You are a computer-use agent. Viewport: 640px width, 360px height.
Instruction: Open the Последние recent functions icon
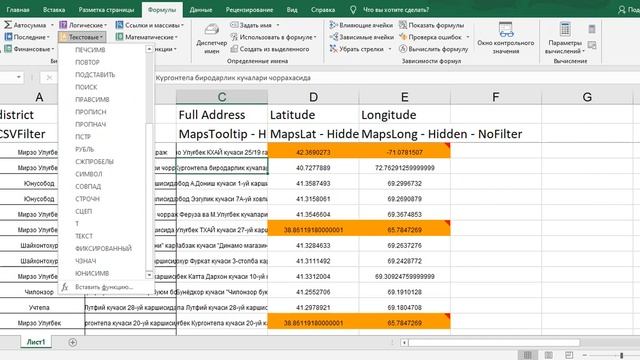point(8,37)
